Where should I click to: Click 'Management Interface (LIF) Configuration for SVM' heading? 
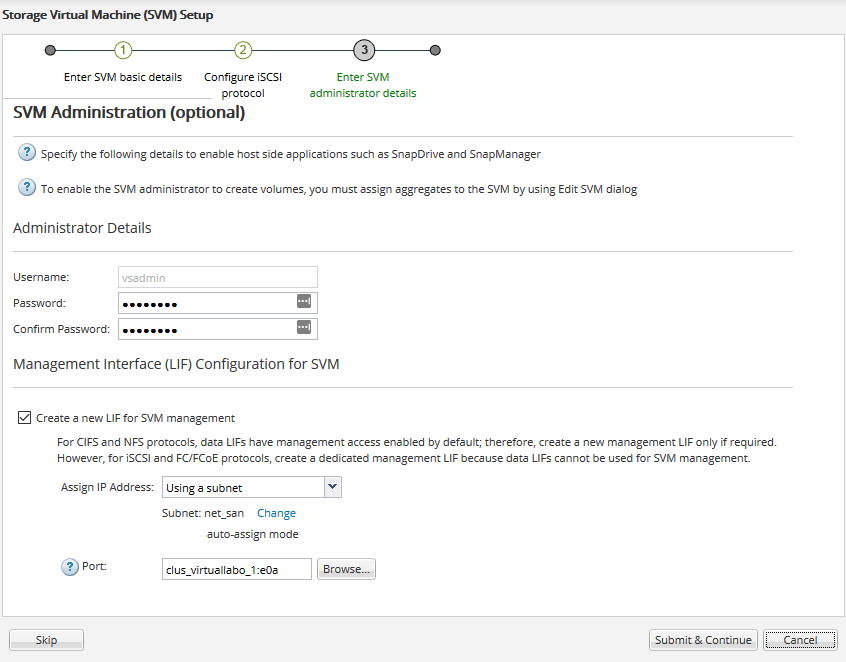176,364
